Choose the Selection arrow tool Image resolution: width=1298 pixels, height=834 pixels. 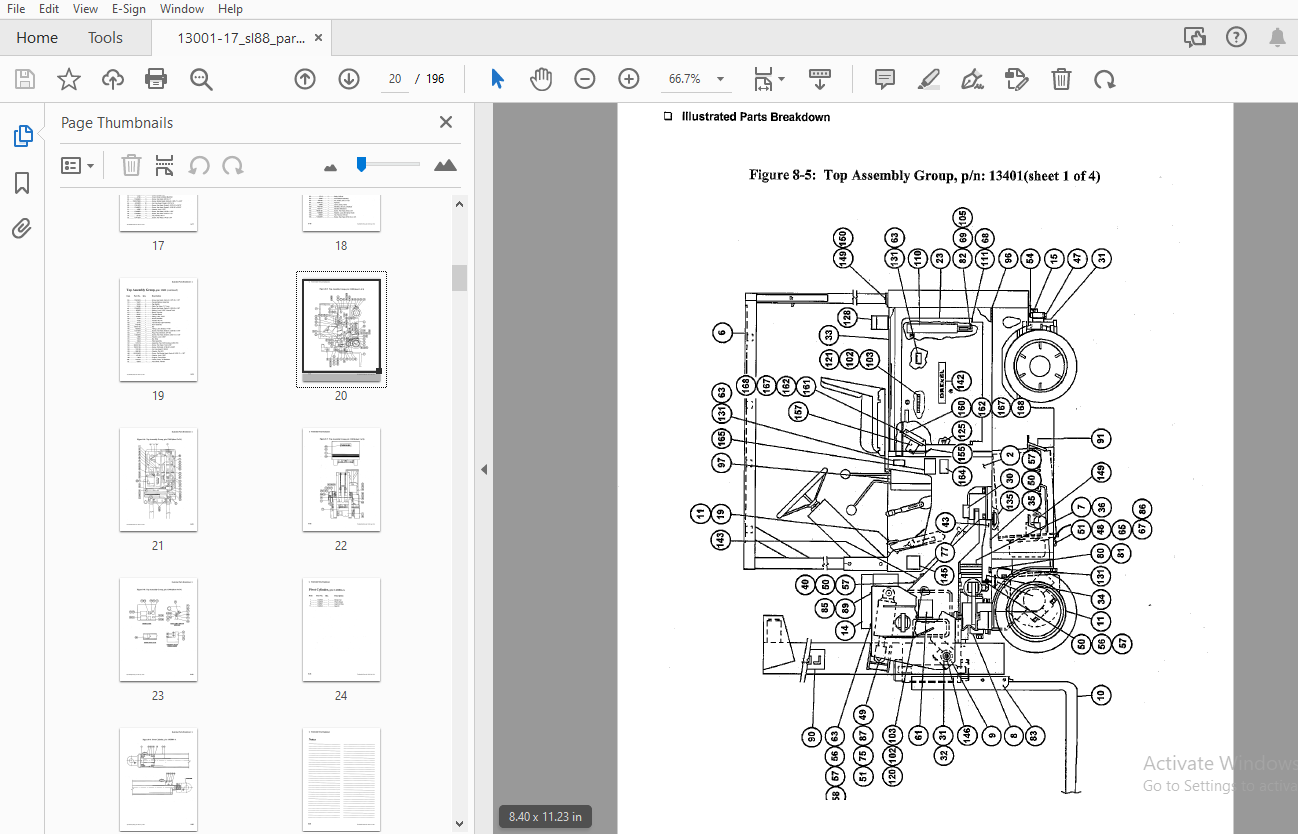[x=497, y=79]
